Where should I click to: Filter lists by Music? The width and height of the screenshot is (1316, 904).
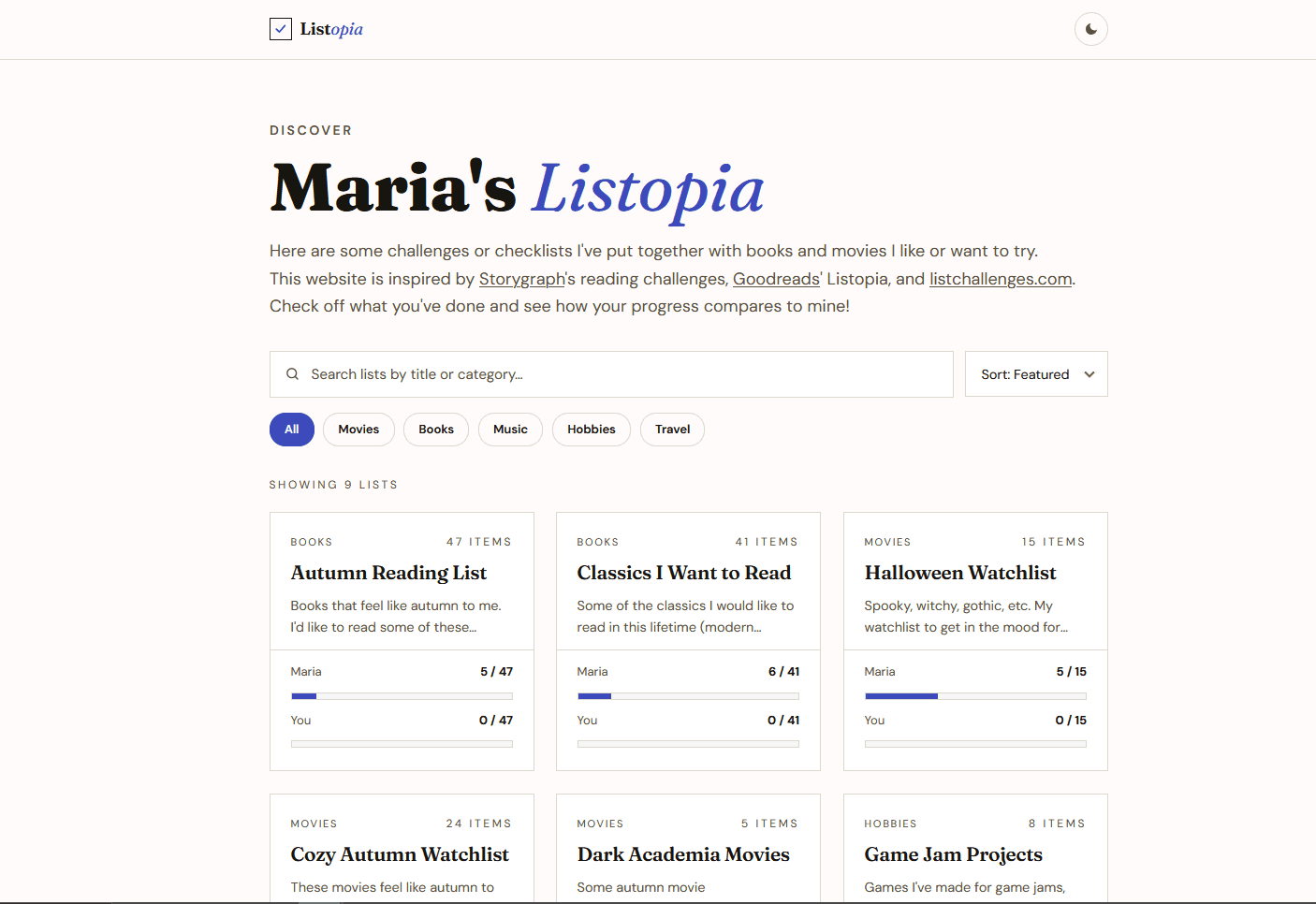pyautogui.click(x=510, y=430)
